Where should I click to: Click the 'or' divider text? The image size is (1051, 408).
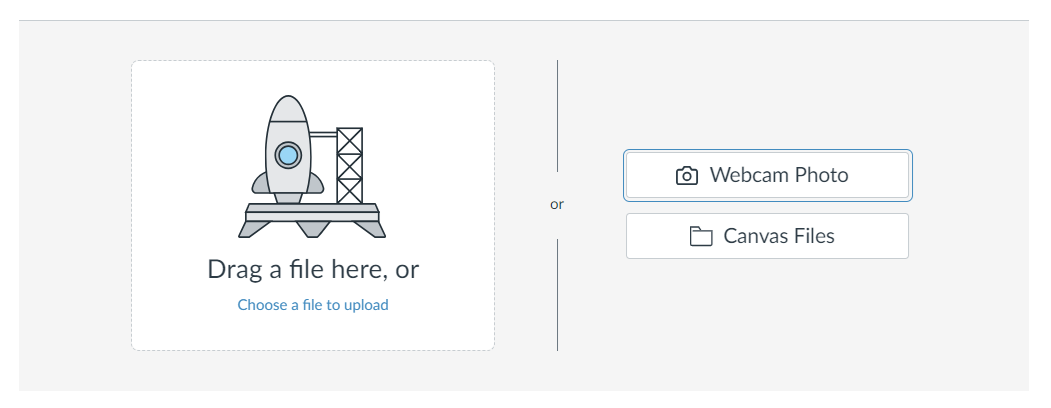pyautogui.click(x=557, y=204)
